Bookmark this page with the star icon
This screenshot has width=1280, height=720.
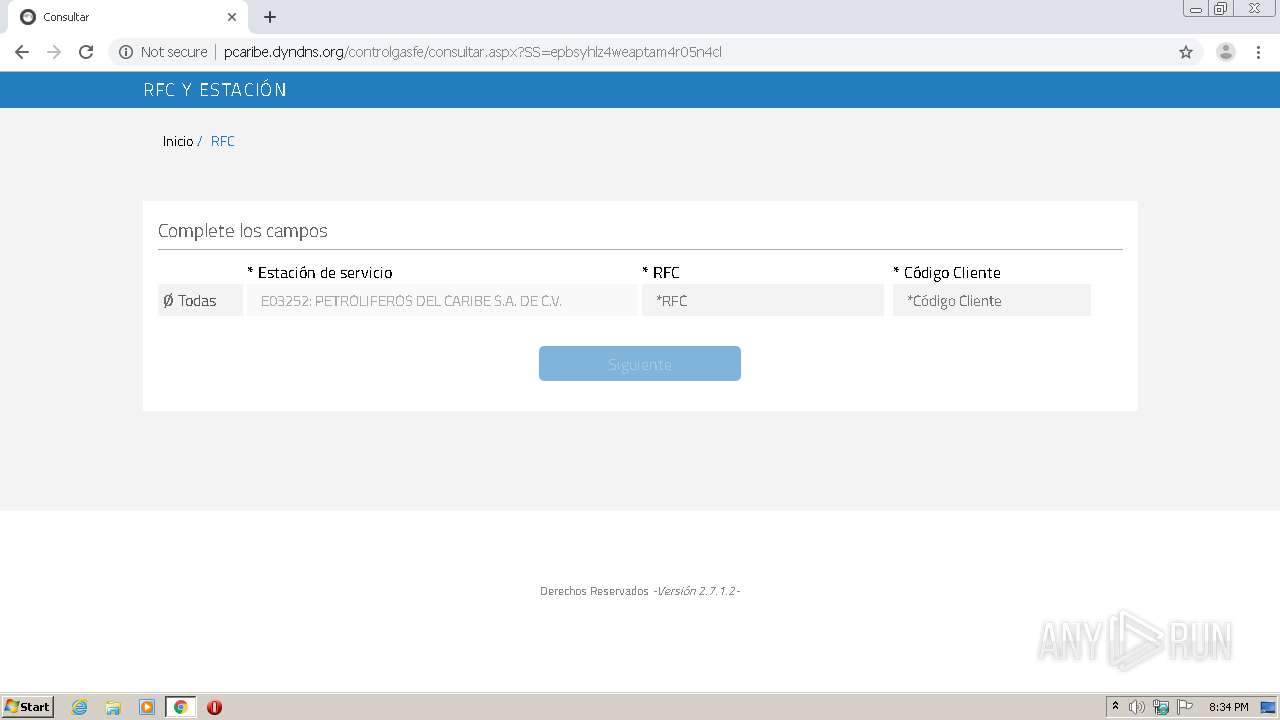tap(1186, 52)
